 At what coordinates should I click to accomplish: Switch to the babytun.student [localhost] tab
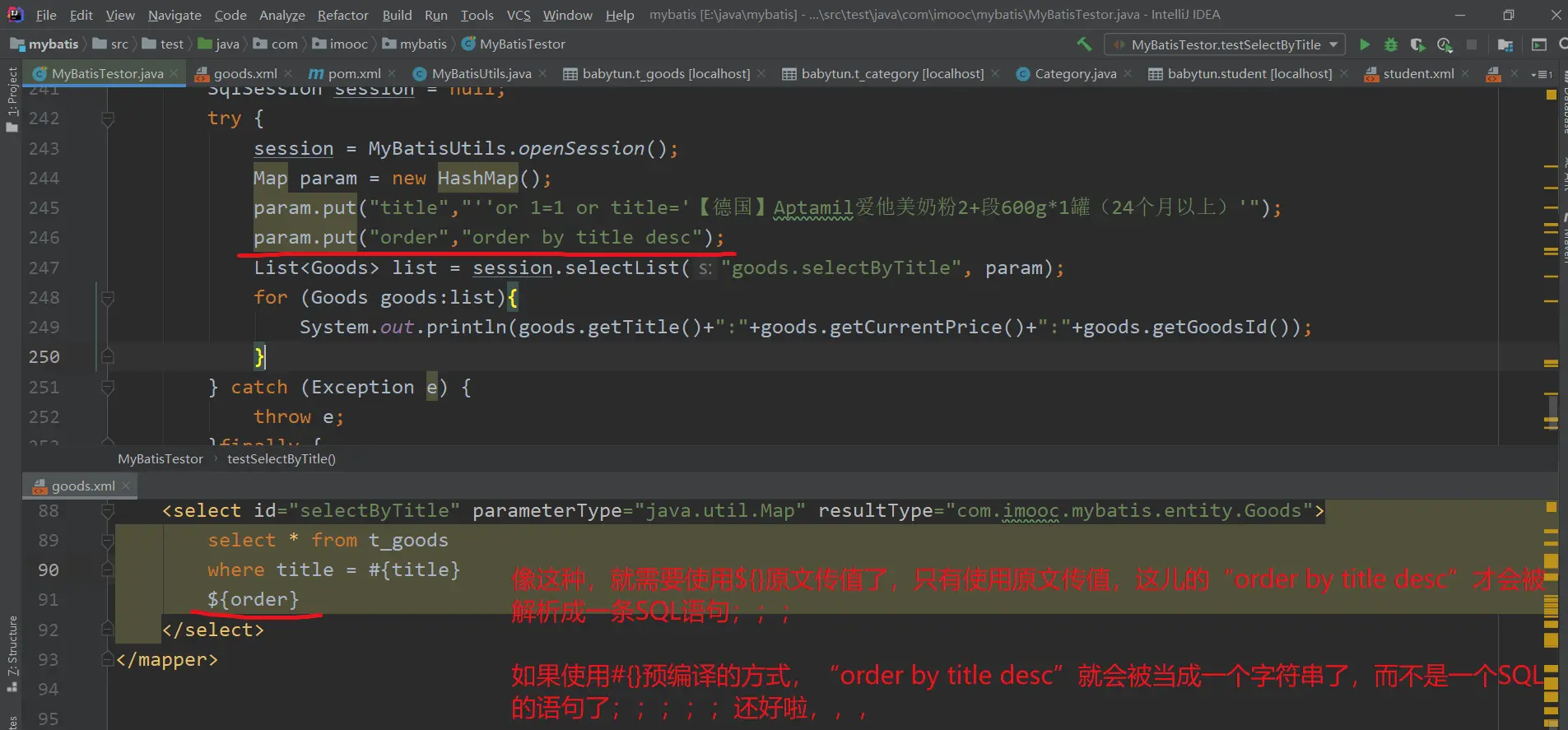coord(1249,73)
